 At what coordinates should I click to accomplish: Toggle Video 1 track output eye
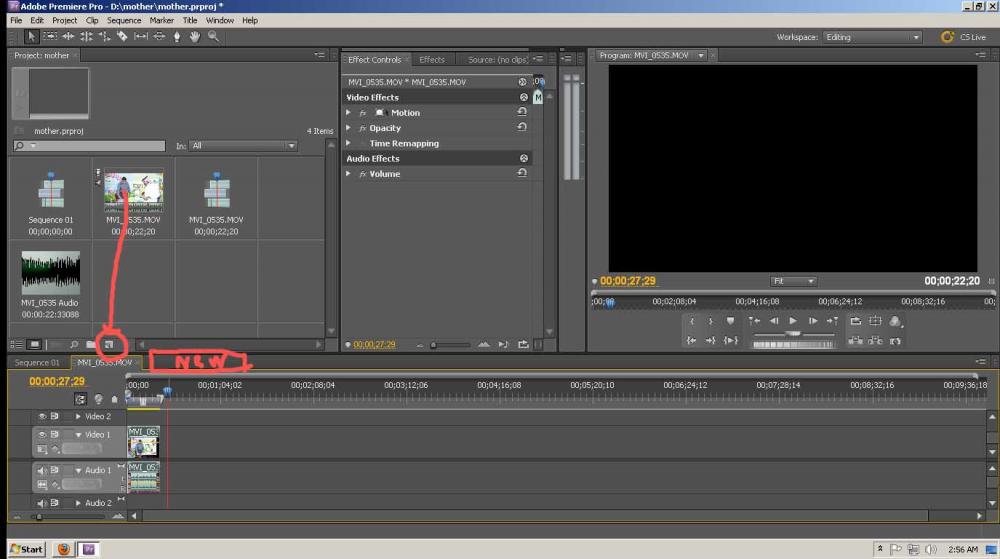pos(42,435)
